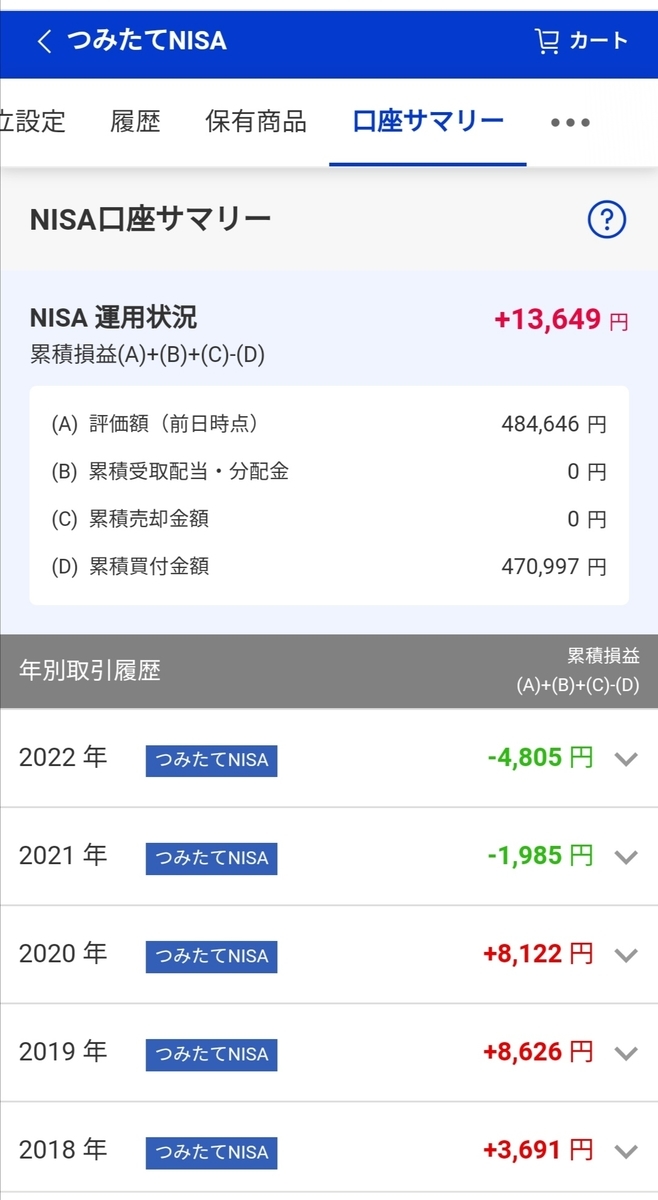Image resolution: width=658 pixels, height=1200 pixels.
Task: Open the partially visible 積立設定 tab
Action: [x=33, y=122]
